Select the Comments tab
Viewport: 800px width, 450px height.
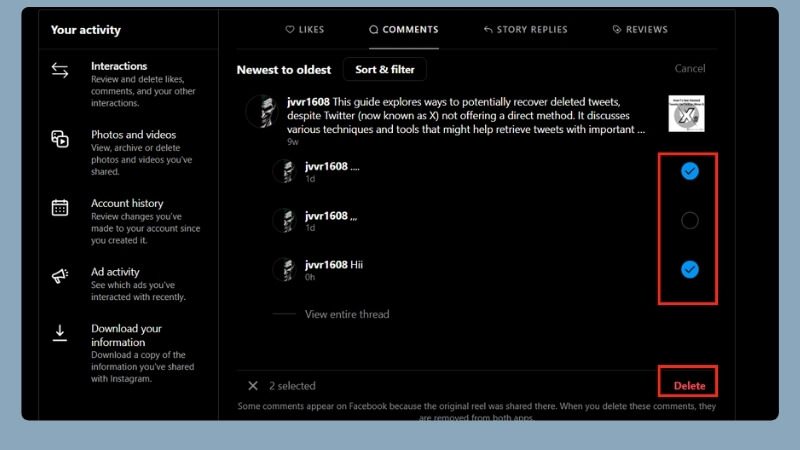(x=404, y=30)
